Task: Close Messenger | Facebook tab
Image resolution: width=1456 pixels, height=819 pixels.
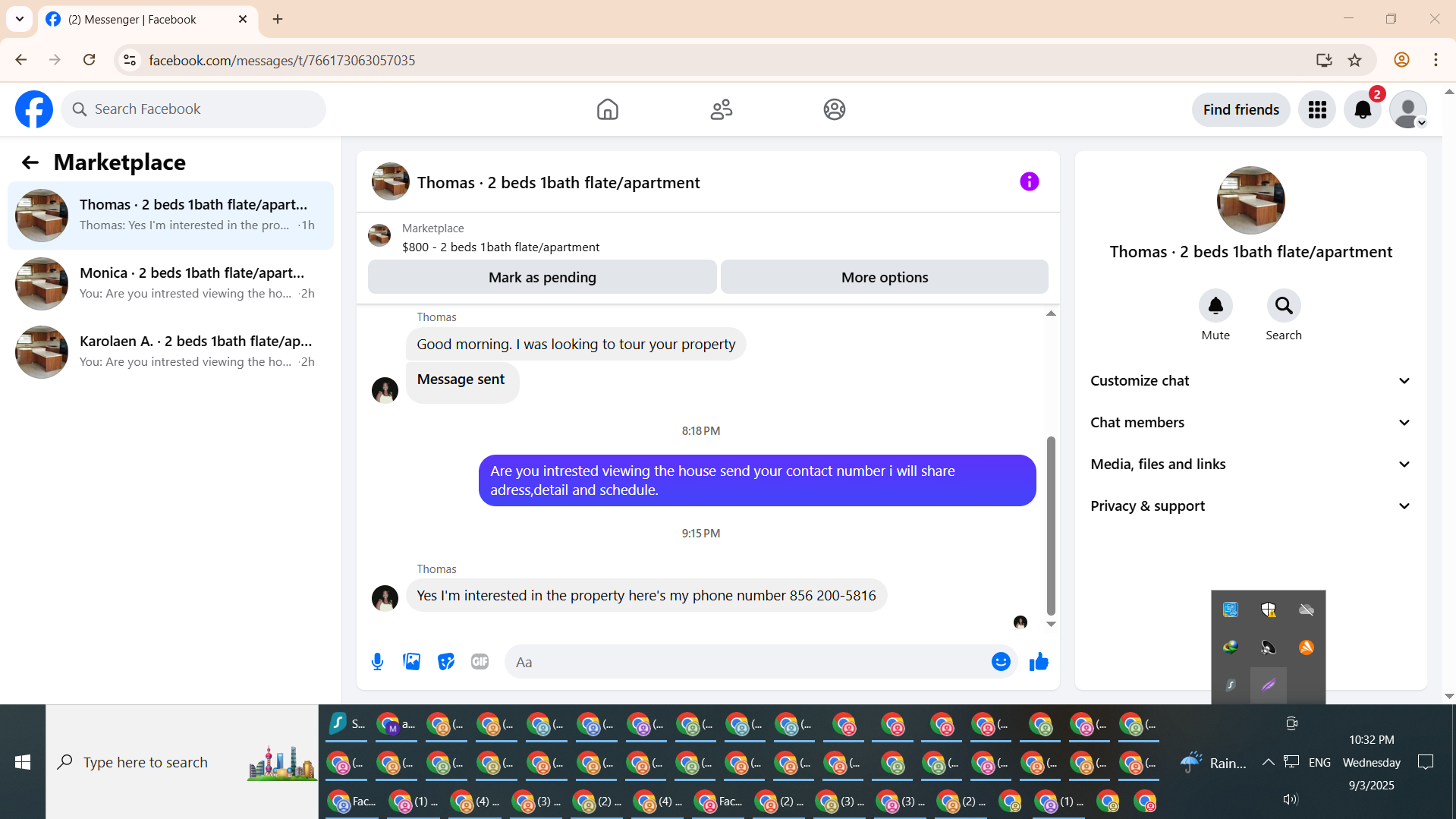Action: (243, 19)
